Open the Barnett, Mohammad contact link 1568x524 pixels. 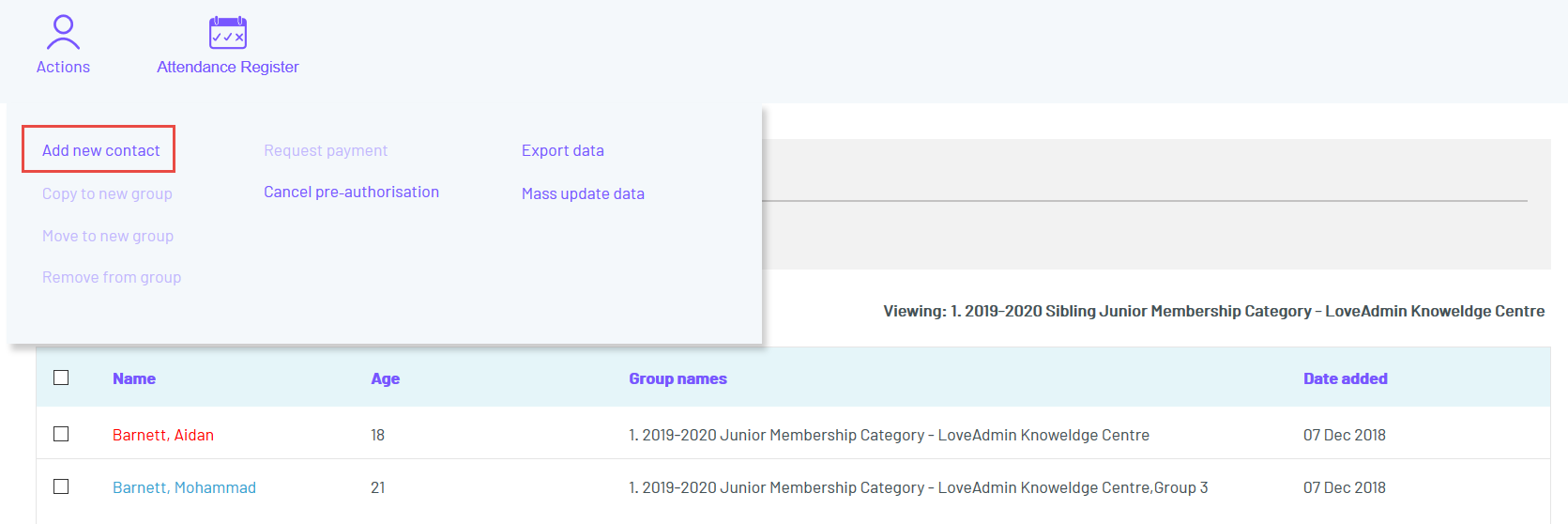click(184, 487)
